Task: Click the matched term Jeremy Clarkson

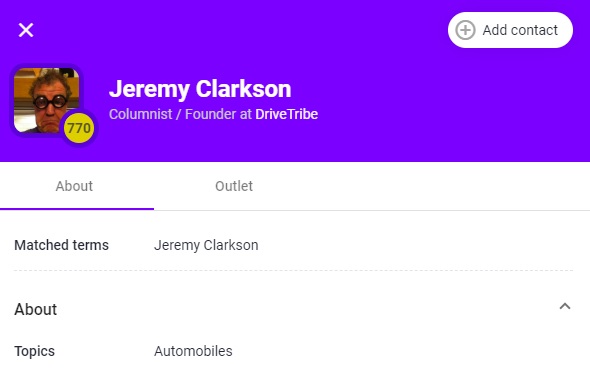Action: (206, 245)
